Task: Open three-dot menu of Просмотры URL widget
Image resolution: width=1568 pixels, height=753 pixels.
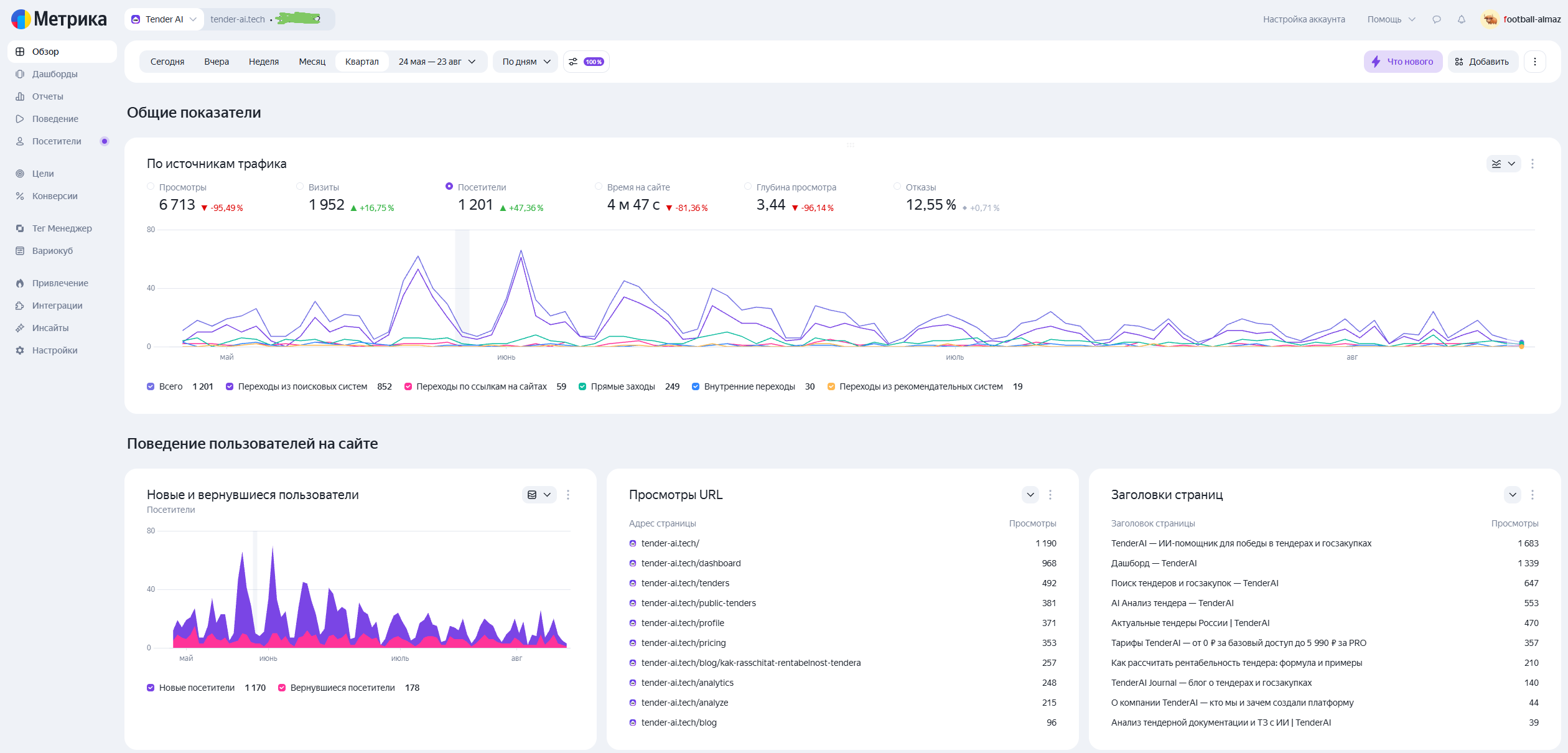Action: (1050, 495)
